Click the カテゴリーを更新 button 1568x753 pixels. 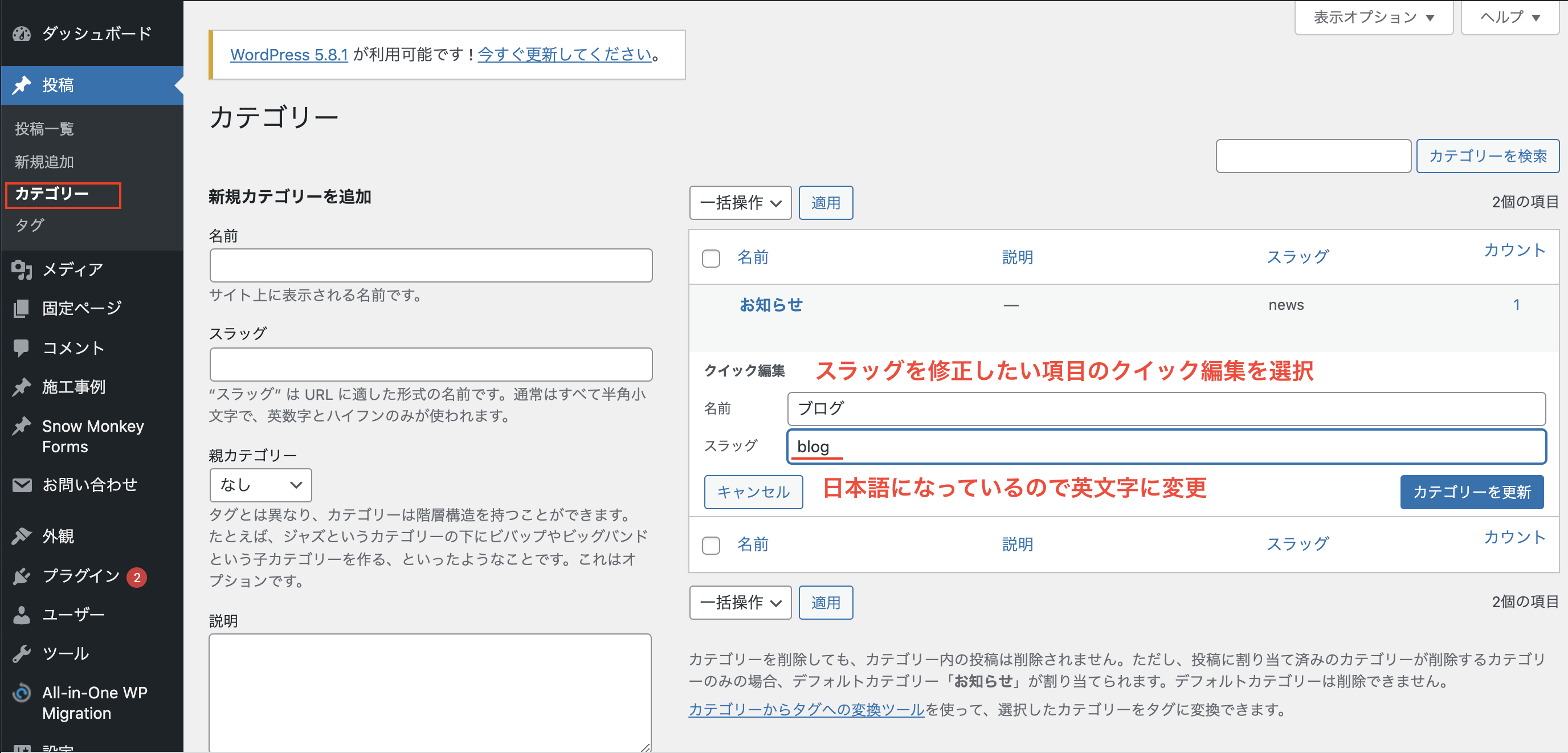coord(1472,492)
